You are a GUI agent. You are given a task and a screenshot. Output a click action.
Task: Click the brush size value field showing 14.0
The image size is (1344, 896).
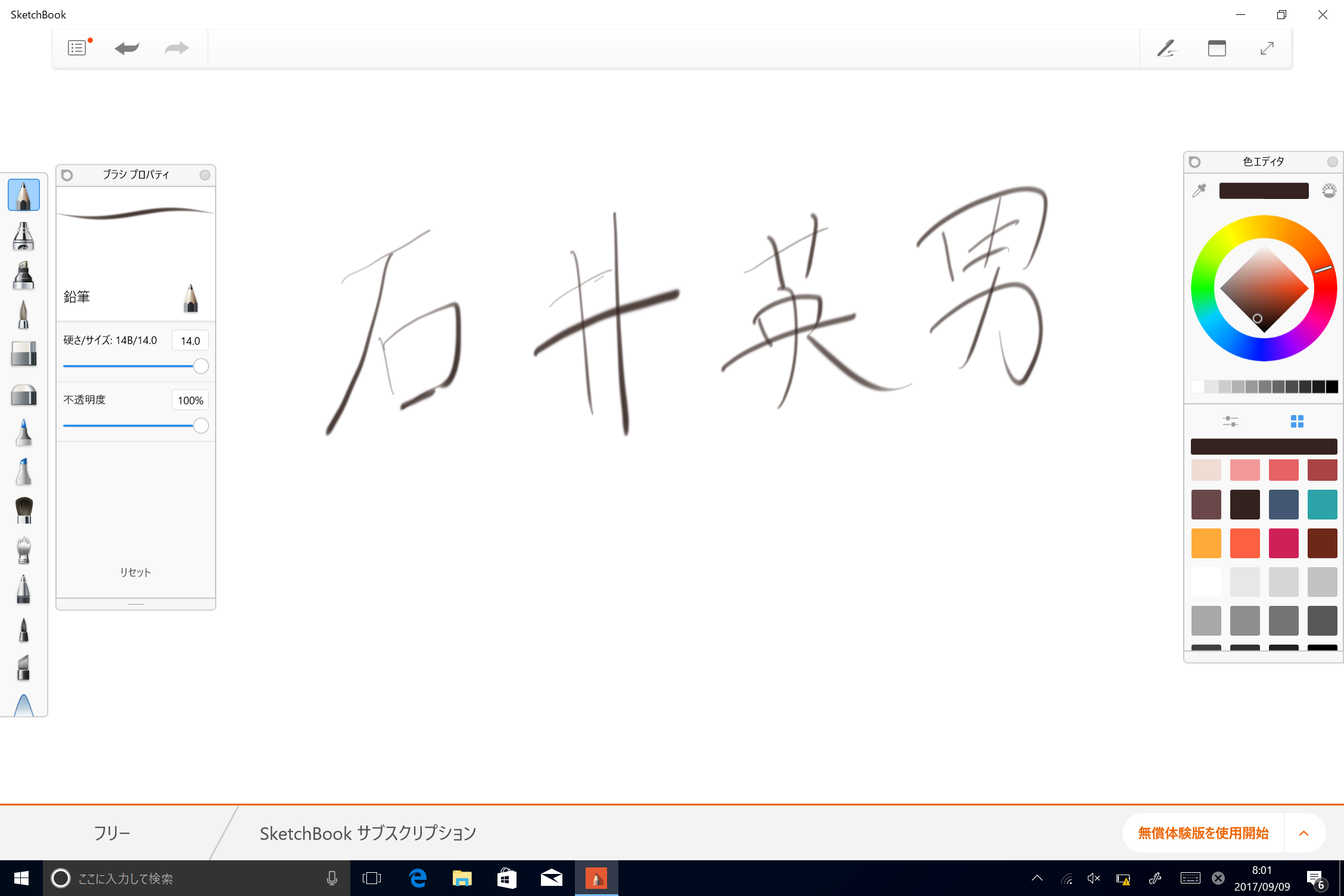tap(189, 340)
